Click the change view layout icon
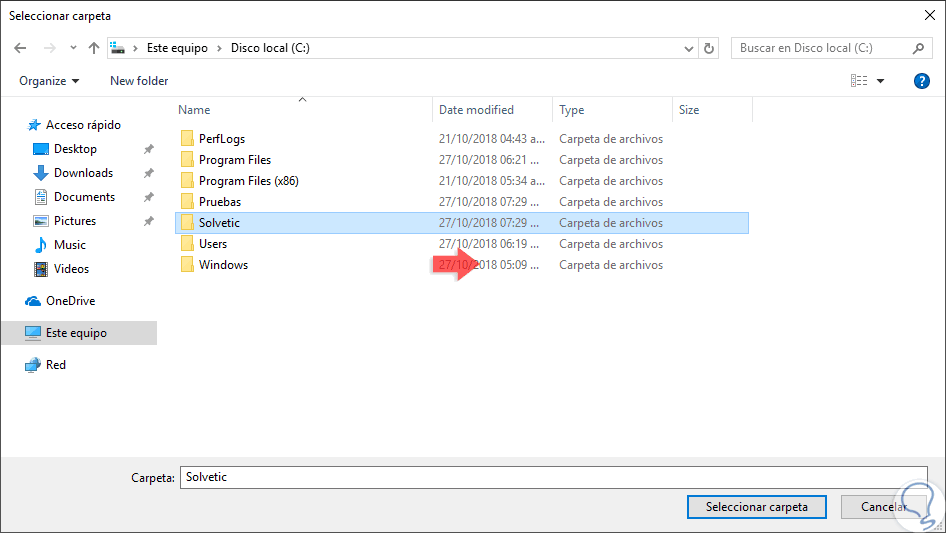The width and height of the screenshot is (946, 533). click(x=858, y=81)
